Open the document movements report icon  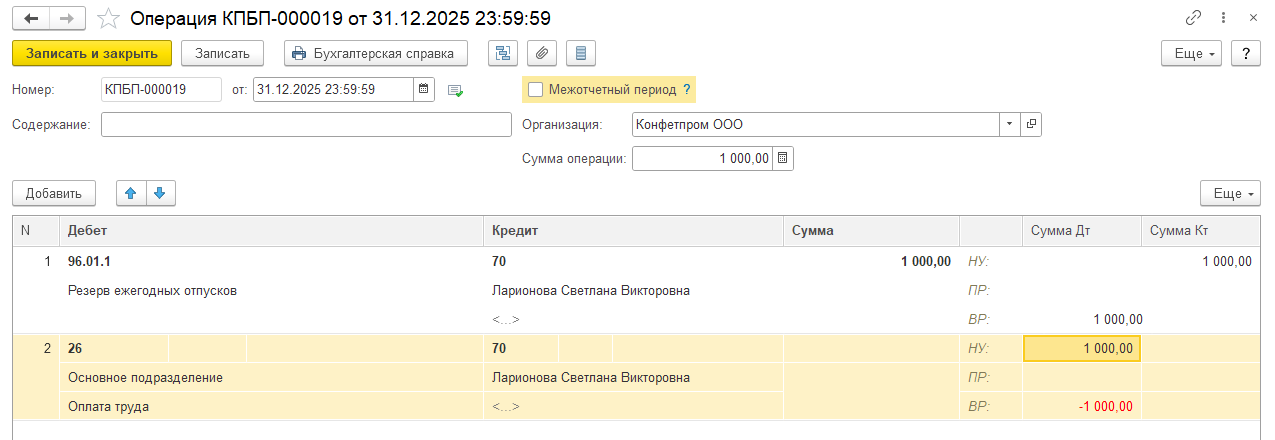point(503,53)
